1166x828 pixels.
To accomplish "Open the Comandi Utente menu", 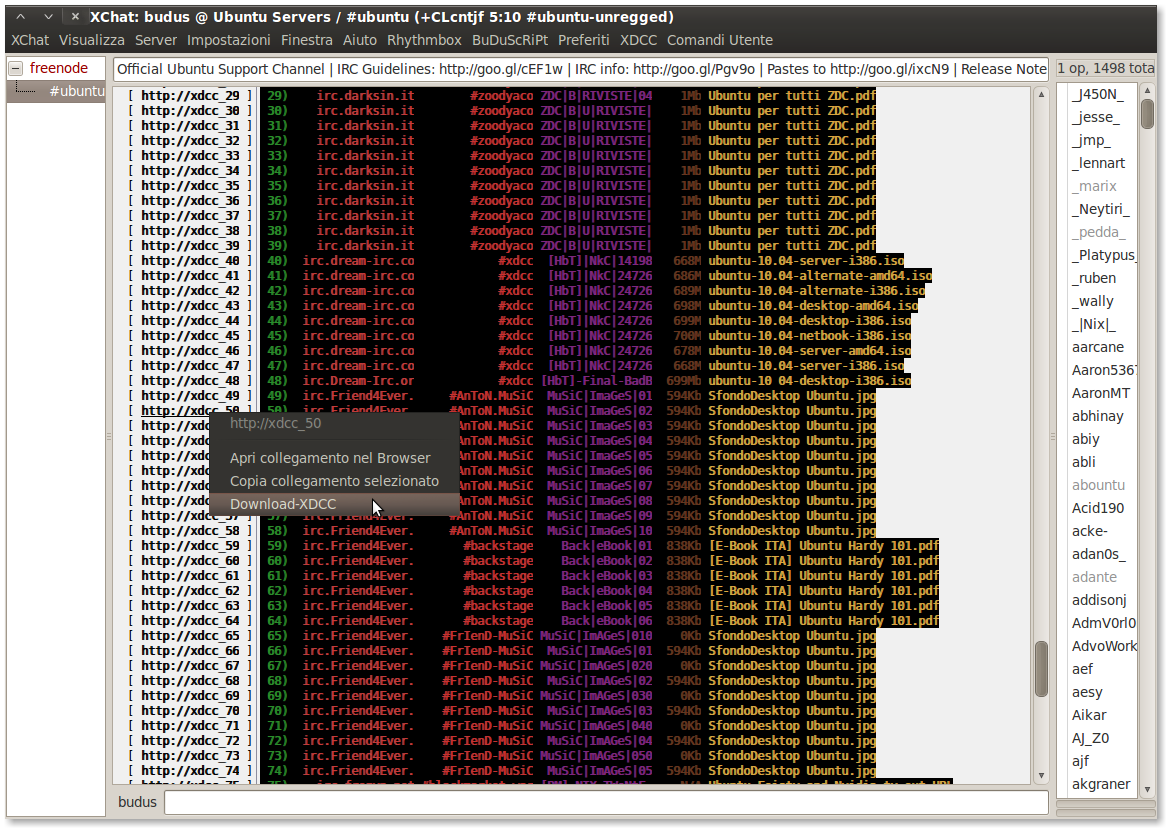I will click(x=720, y=40).
